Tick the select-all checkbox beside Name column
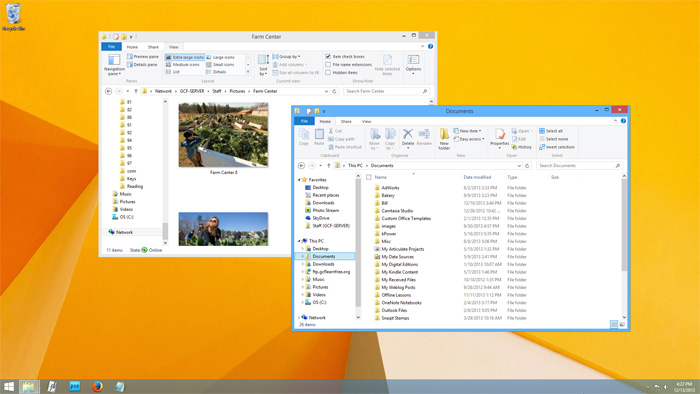This screenshot has height=394, width=700. click(369, 178)
